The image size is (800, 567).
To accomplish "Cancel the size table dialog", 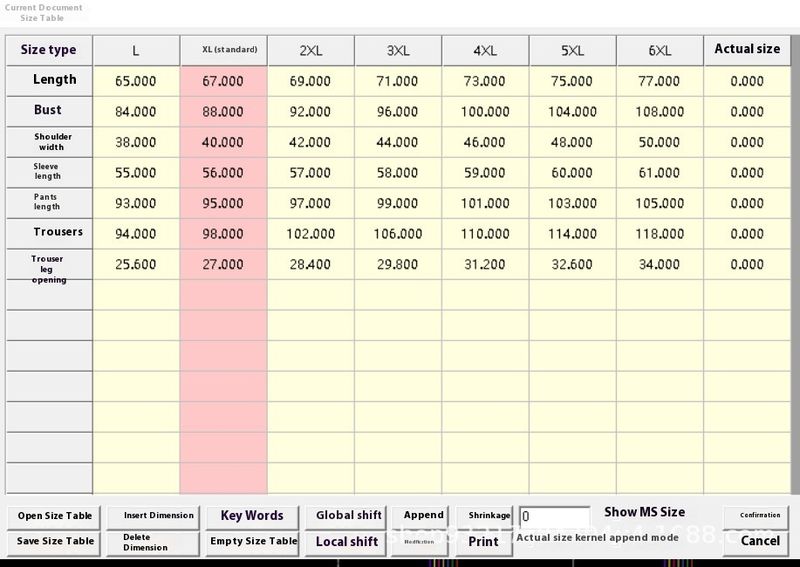I will pos(759,541).
